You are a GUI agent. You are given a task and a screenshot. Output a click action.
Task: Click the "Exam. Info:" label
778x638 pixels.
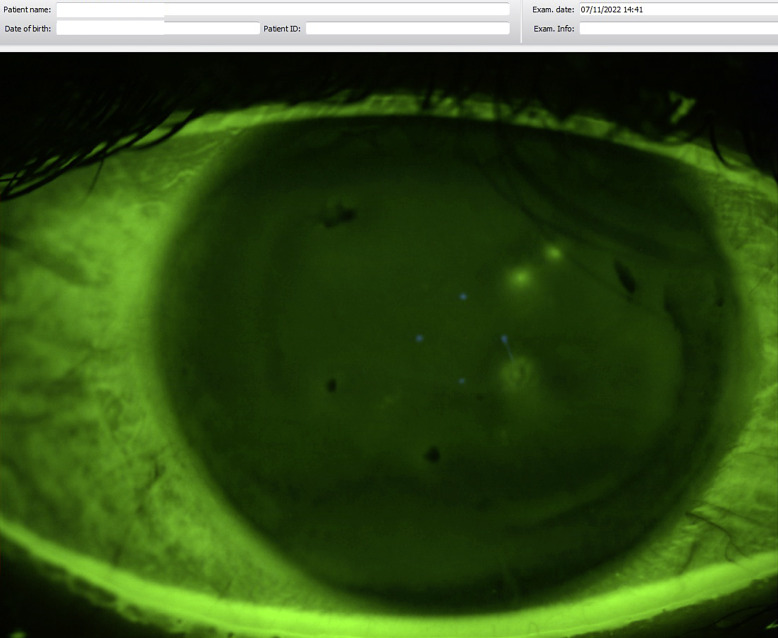coord(554,29)
